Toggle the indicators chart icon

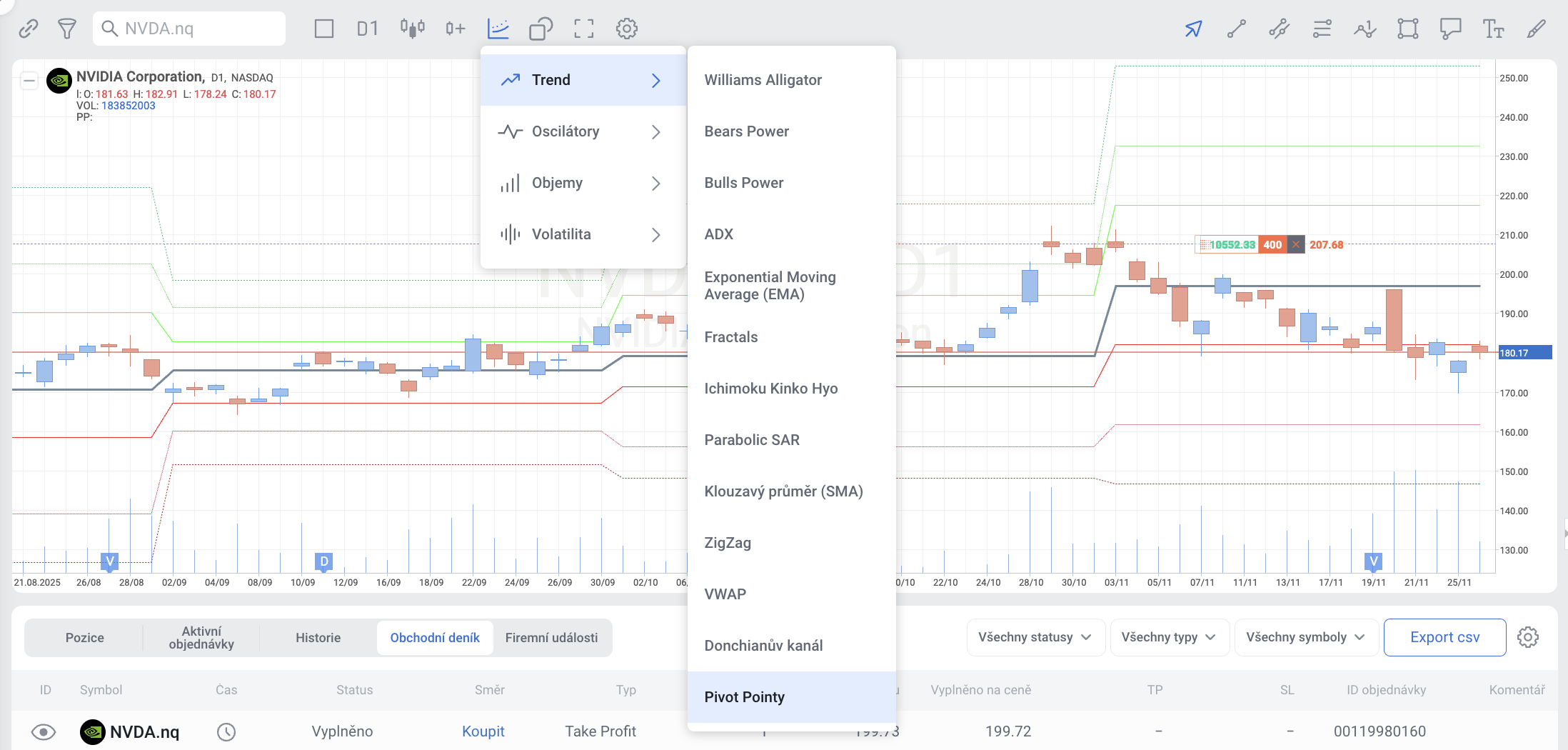(498, 29)
